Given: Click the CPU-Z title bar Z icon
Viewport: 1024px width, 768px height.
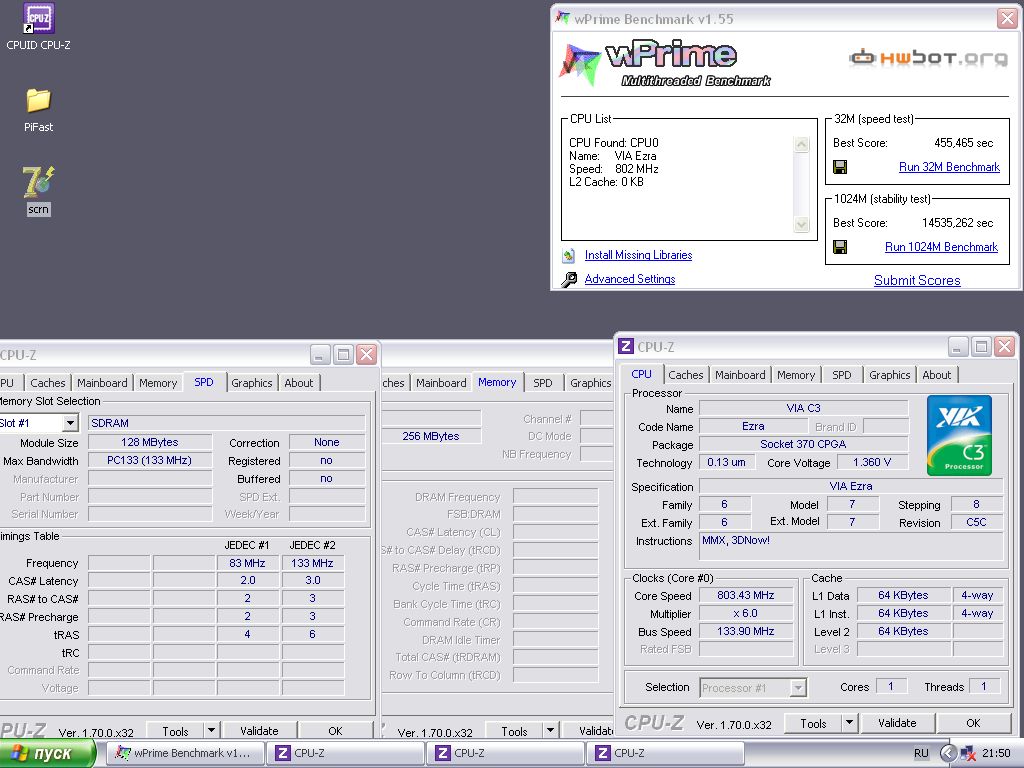Looking at the screenshot, I should pos(626,346).
